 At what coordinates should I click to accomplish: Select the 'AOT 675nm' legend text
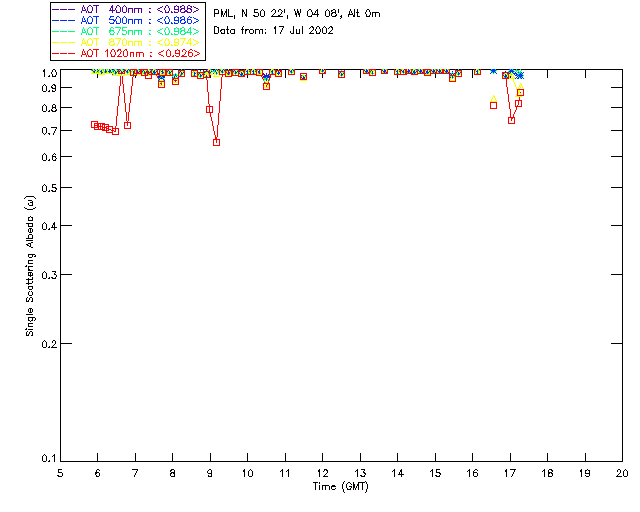111,31
